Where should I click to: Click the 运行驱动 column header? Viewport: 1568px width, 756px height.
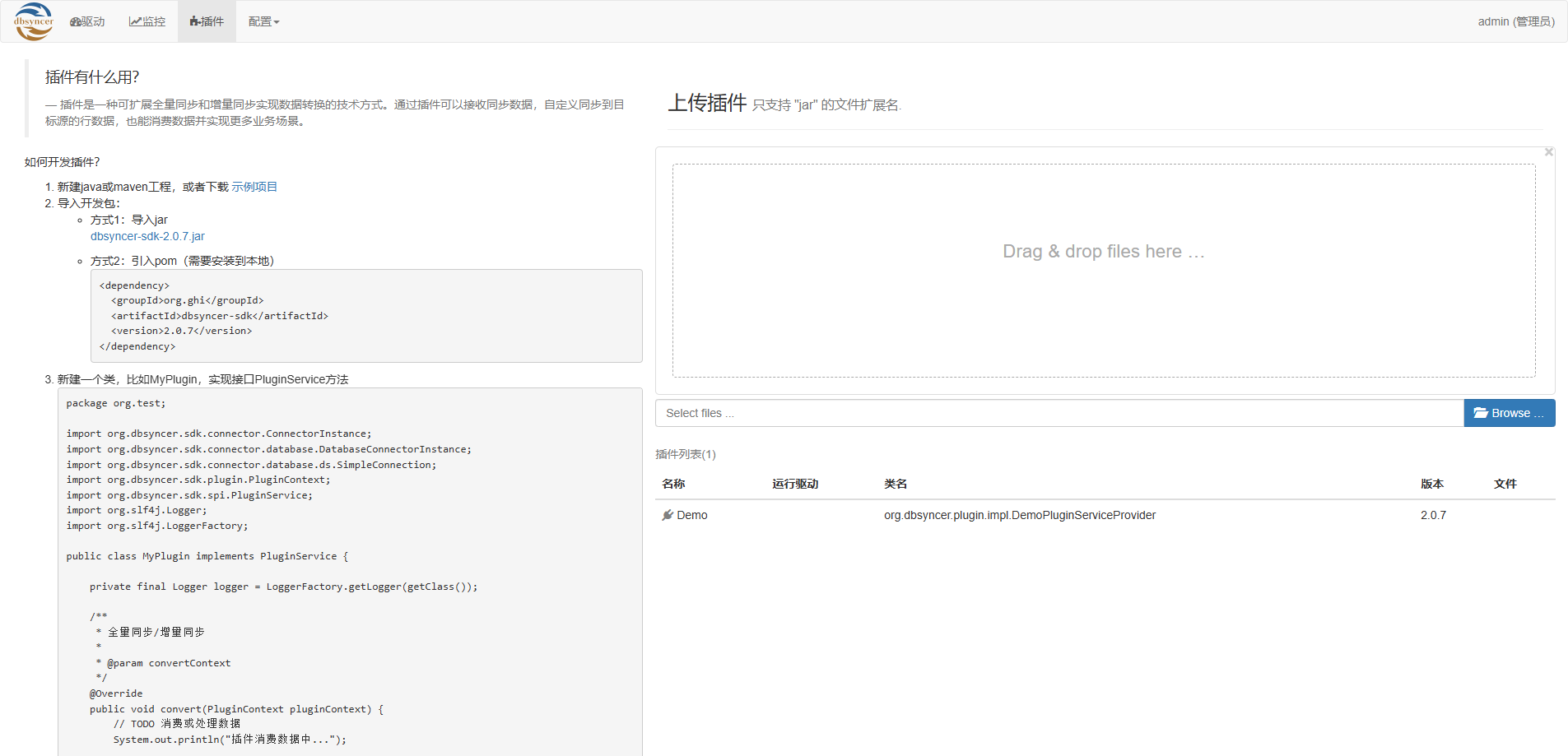pyautogui.click(x=795, y=484)
